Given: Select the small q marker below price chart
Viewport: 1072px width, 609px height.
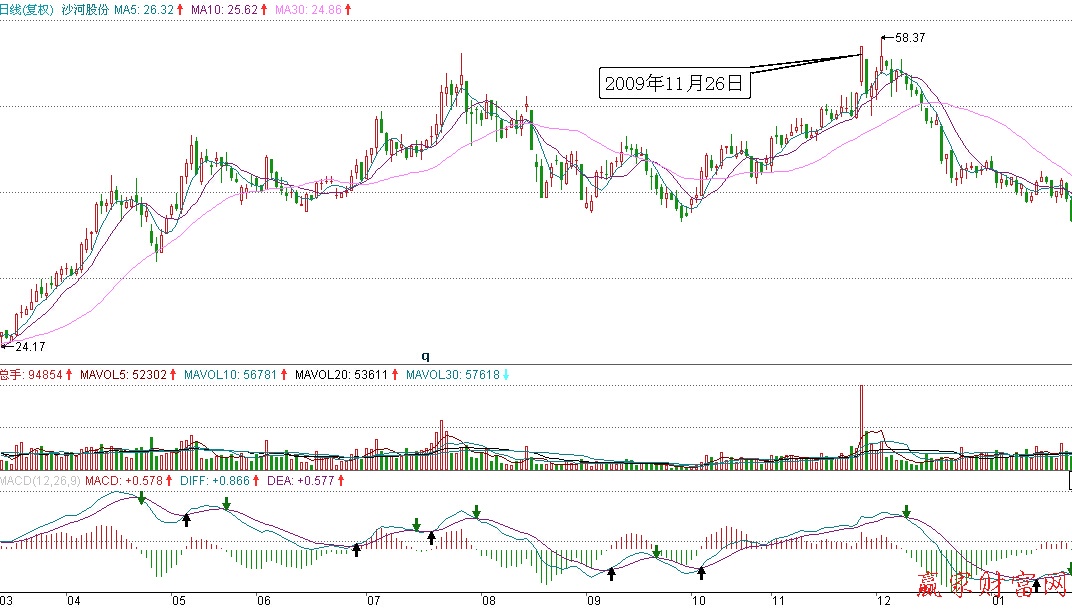Looking at the screenshot, I should click(x=424, y=355).
